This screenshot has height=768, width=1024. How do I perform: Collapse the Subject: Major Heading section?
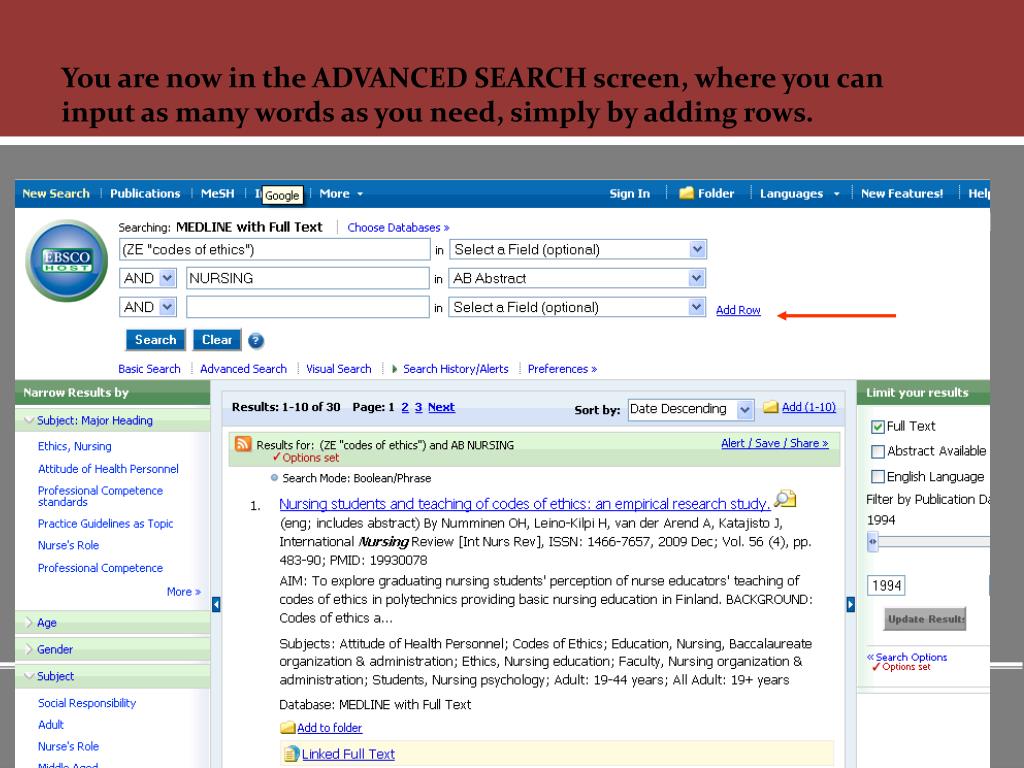click(x=29, y=421)
